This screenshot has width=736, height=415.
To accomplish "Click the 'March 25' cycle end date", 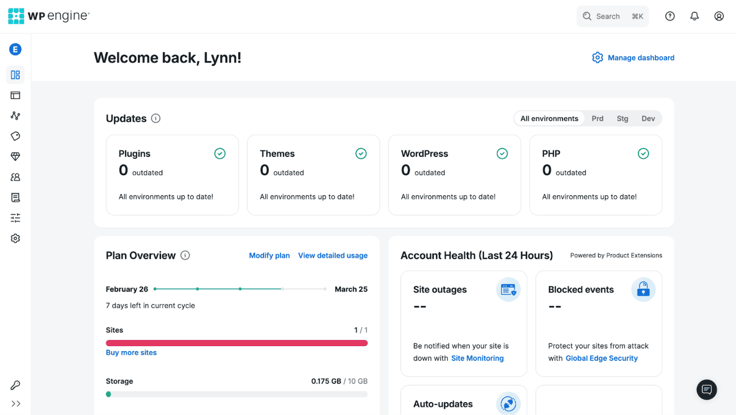I will coord(351,289).
